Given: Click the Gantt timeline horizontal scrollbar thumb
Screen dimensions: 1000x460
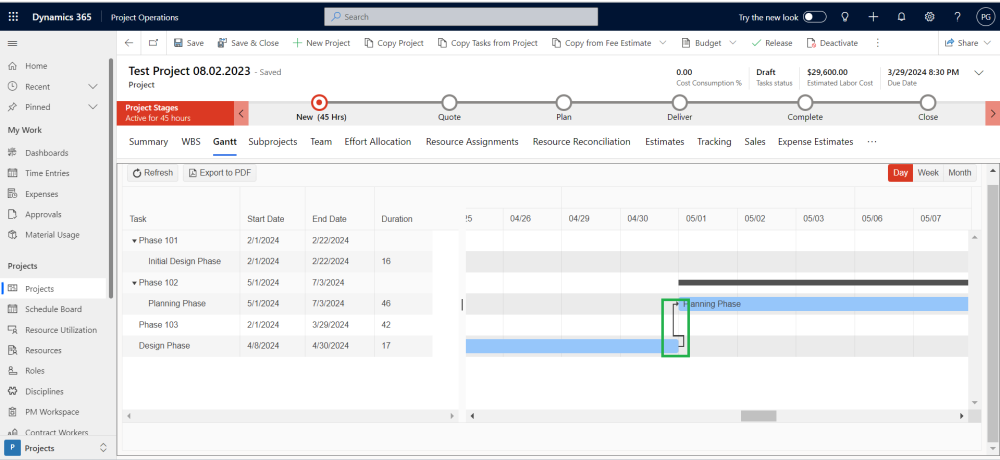Looking at the screenshot, I should (758, 416).
